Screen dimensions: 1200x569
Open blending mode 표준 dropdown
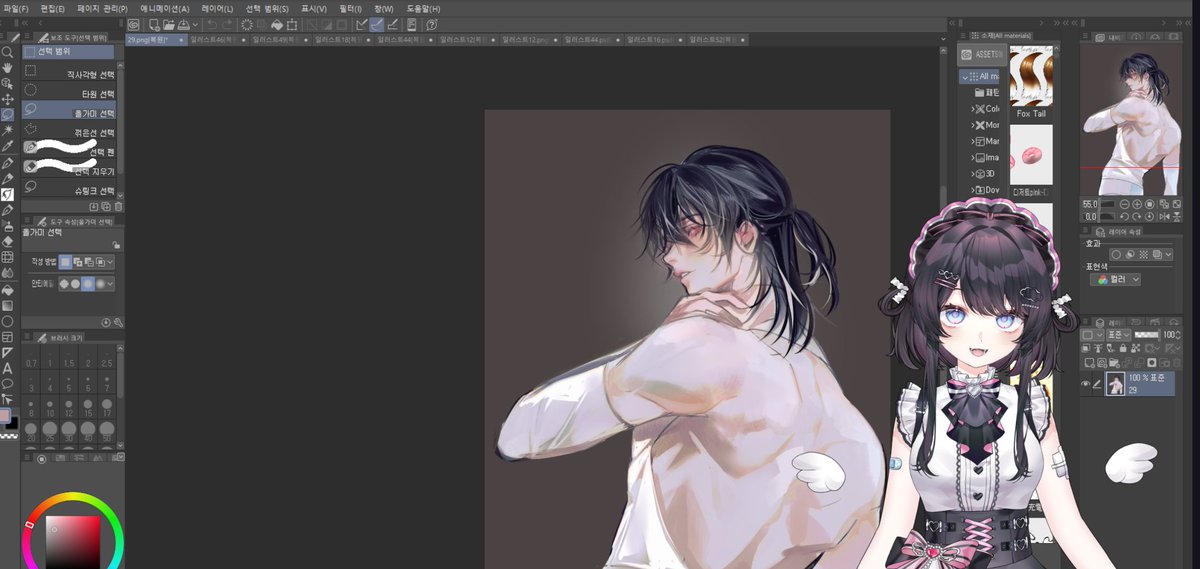(x=1118, y=335)
